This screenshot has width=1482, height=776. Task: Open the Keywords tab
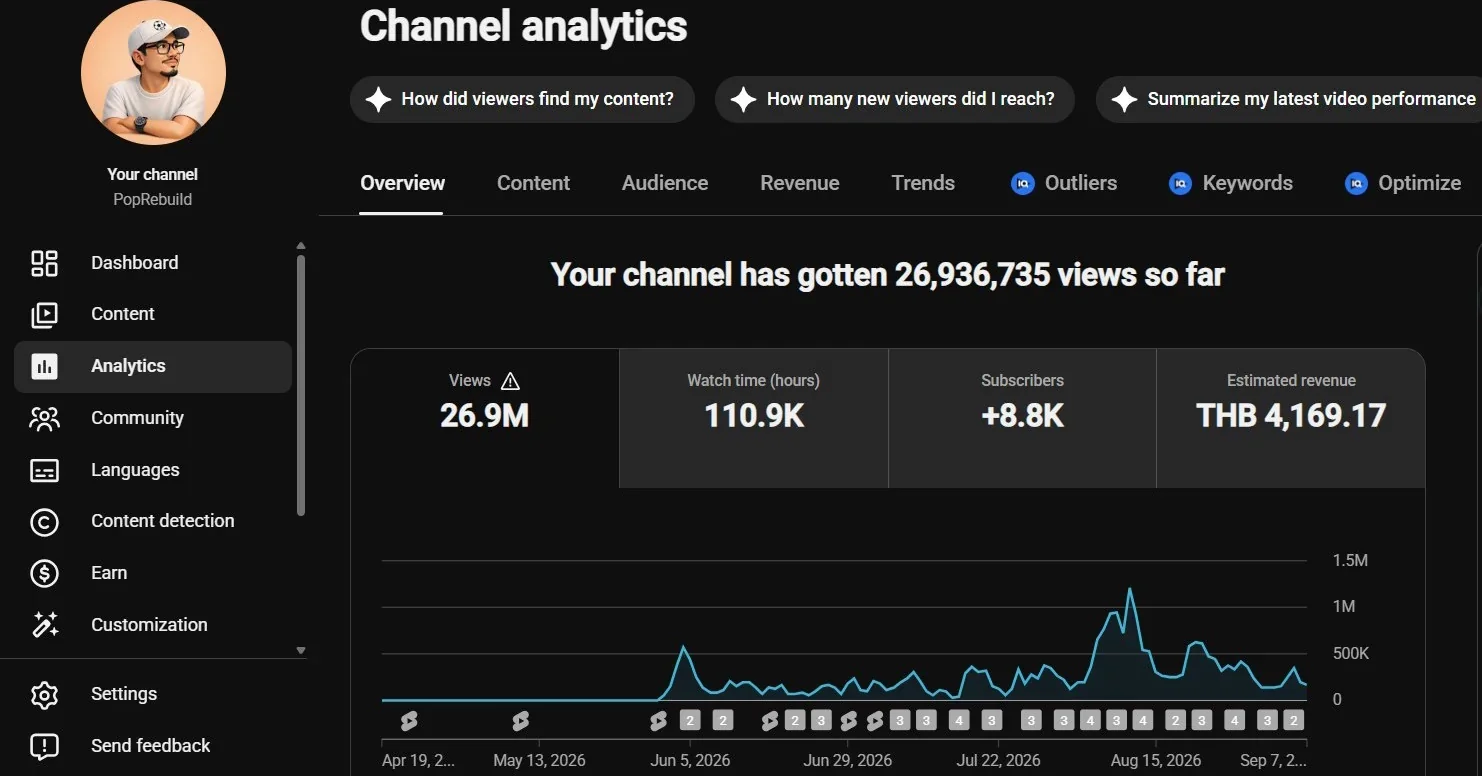(x=1231, y=184)
